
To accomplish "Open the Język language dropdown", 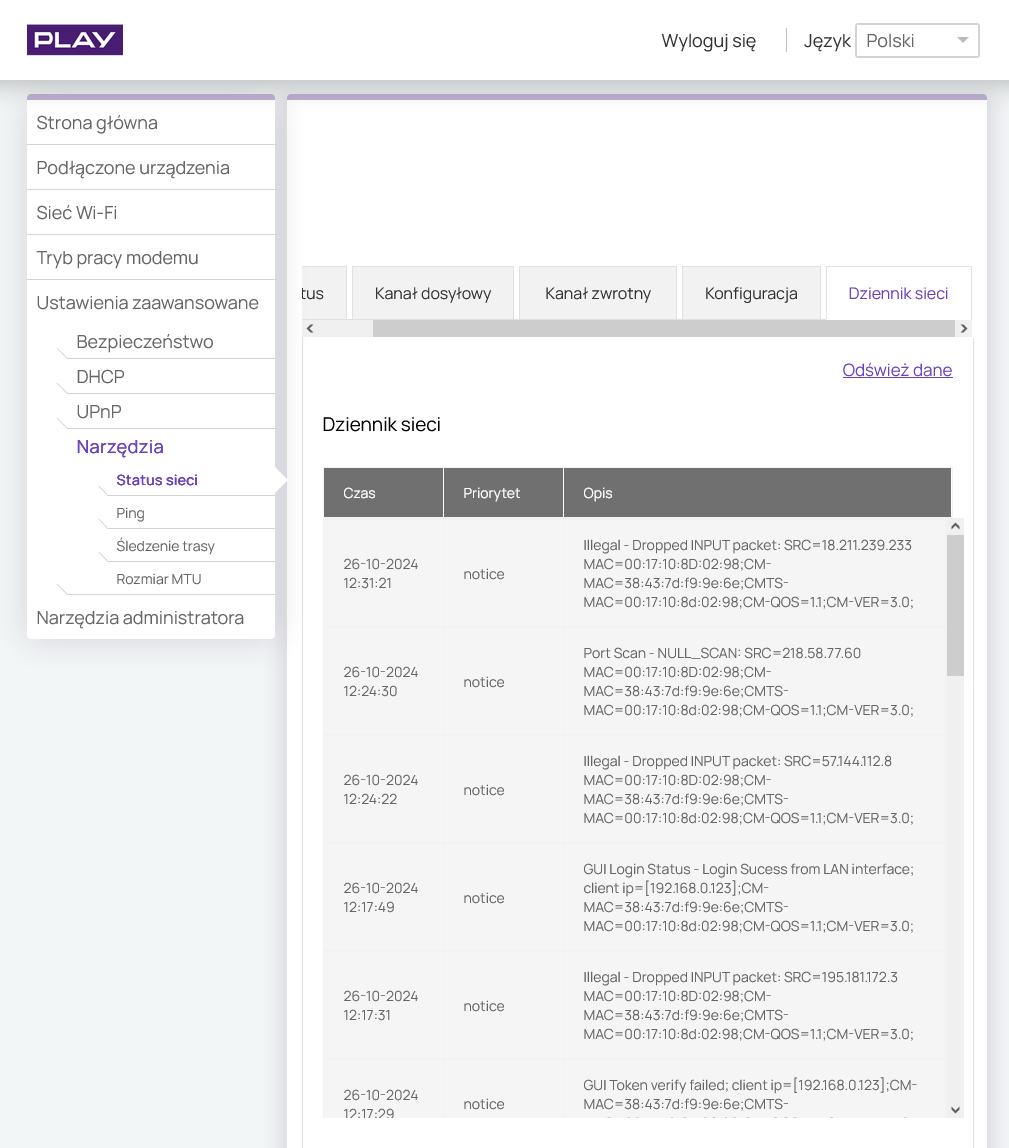I will [x=917, y=41].
